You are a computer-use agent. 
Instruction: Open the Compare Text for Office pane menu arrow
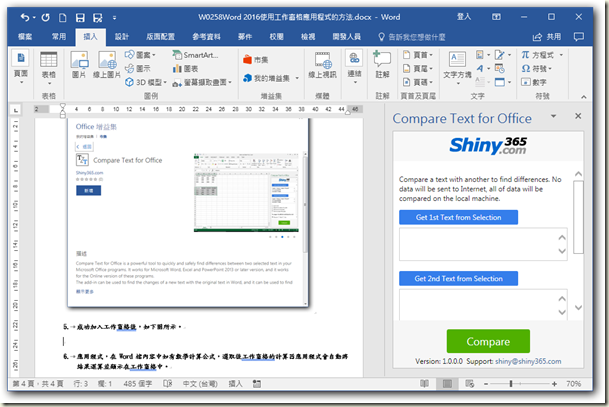click(x=553, y=116)
